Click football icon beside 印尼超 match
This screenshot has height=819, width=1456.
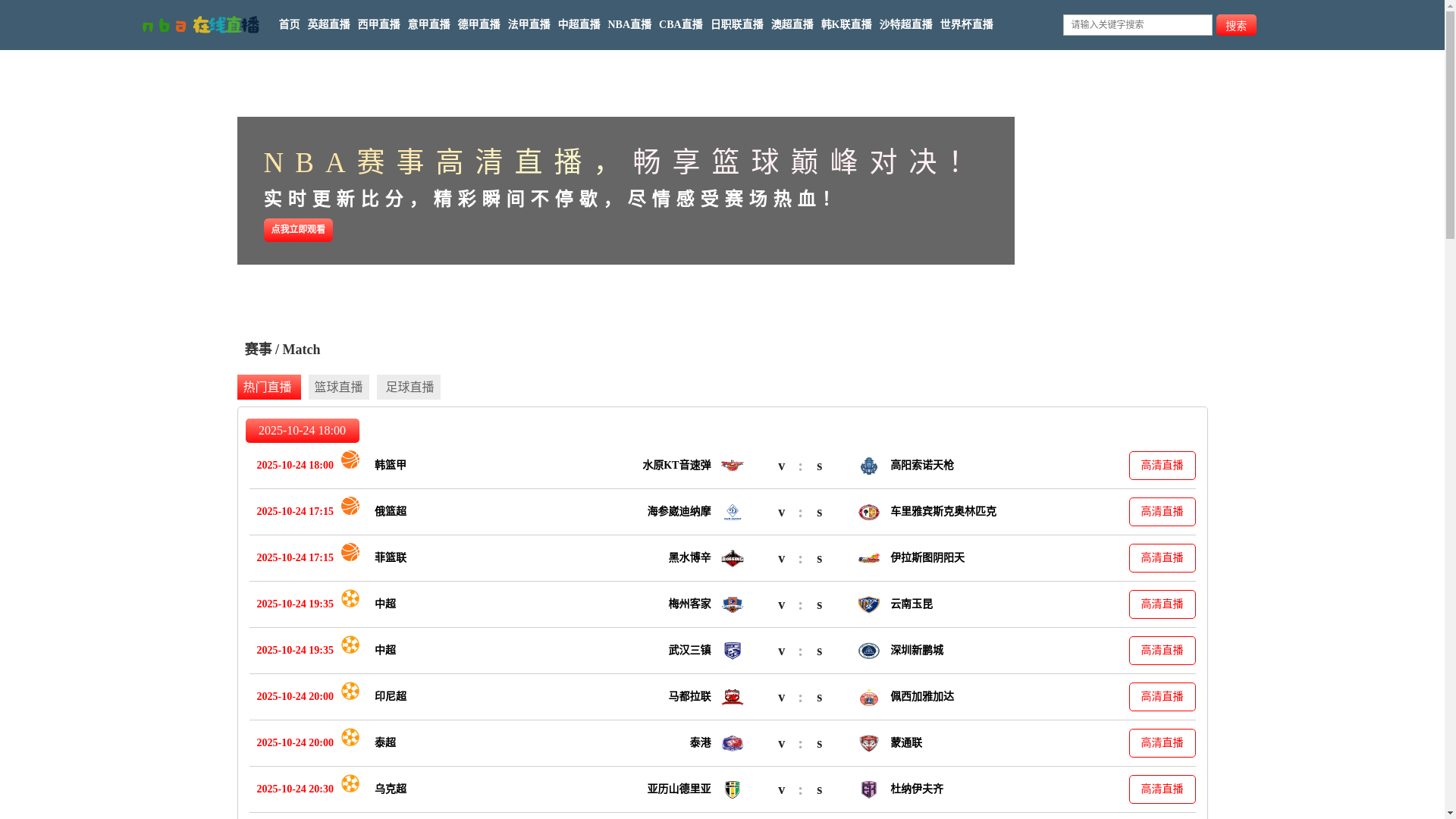[350, 691]
